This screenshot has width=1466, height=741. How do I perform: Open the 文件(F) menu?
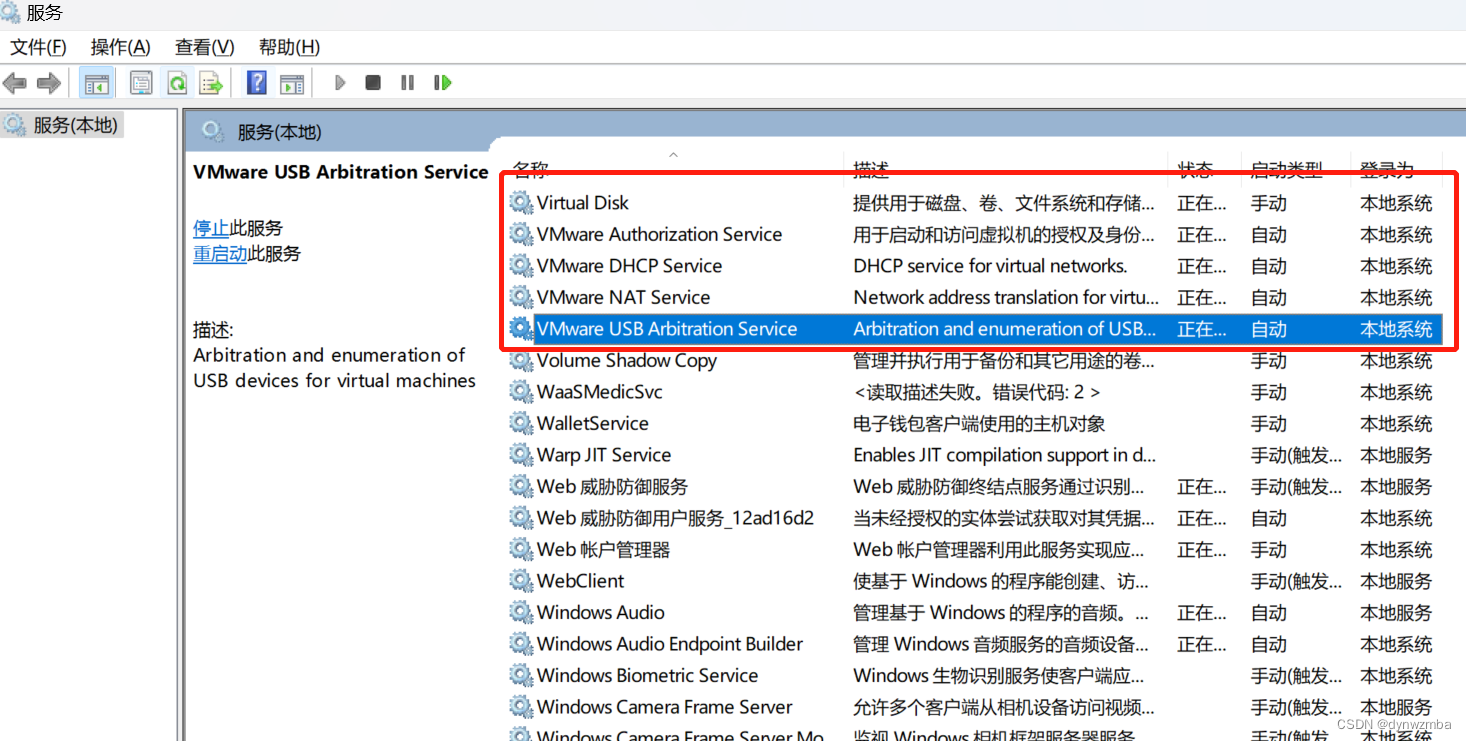pyautogui.click(x=38, y=47)
